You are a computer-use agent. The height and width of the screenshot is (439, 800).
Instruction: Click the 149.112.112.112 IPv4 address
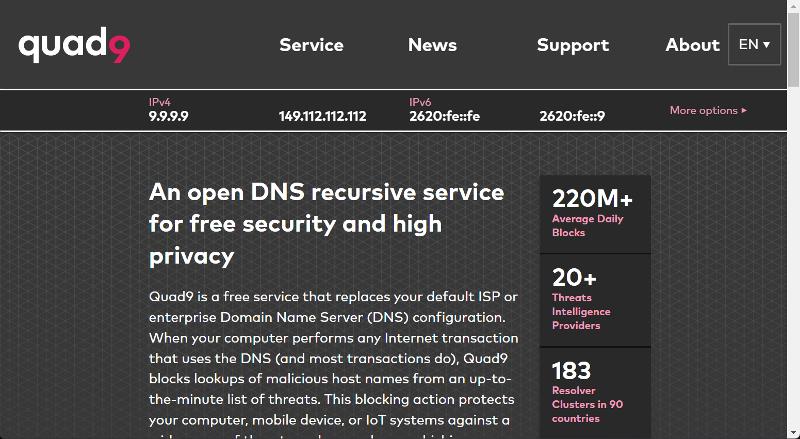[322, 116]
